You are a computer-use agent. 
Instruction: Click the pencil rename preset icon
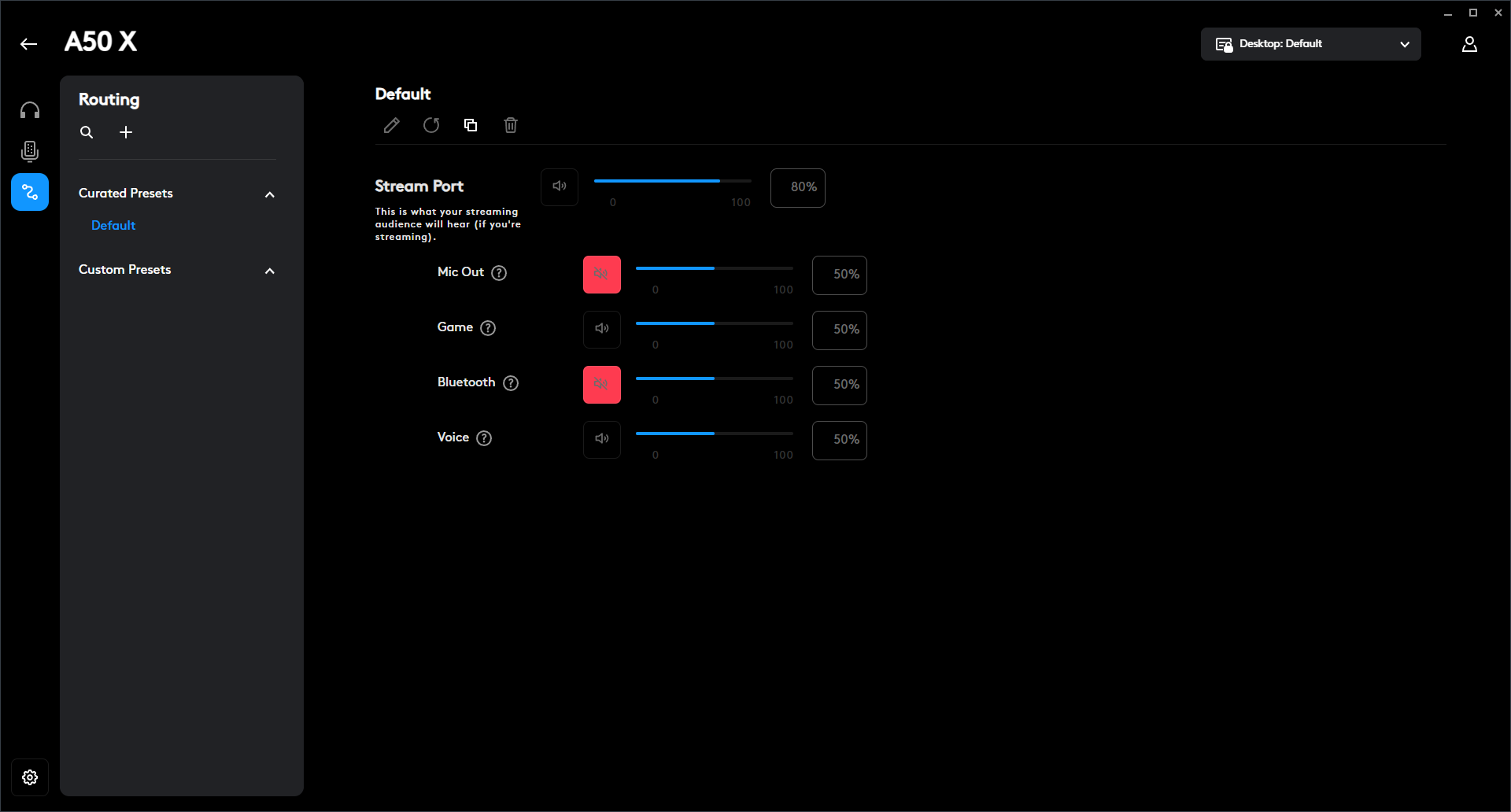pos(391,126)
